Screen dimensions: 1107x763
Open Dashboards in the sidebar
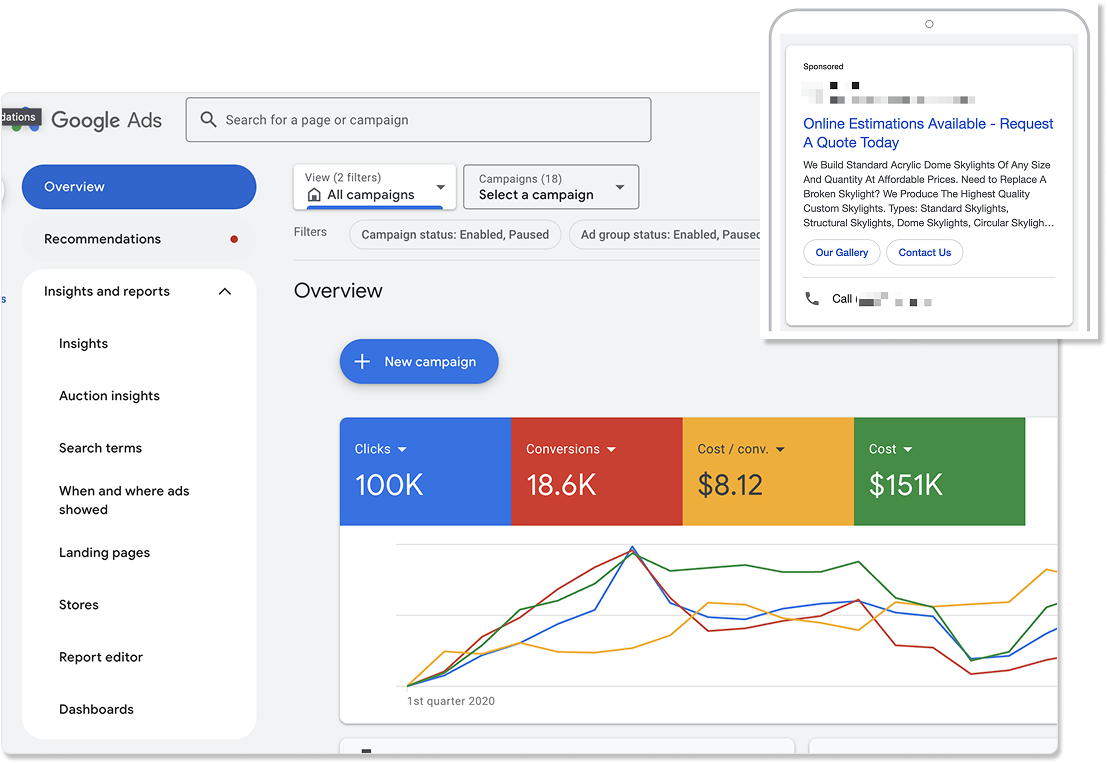coord(96,709)
